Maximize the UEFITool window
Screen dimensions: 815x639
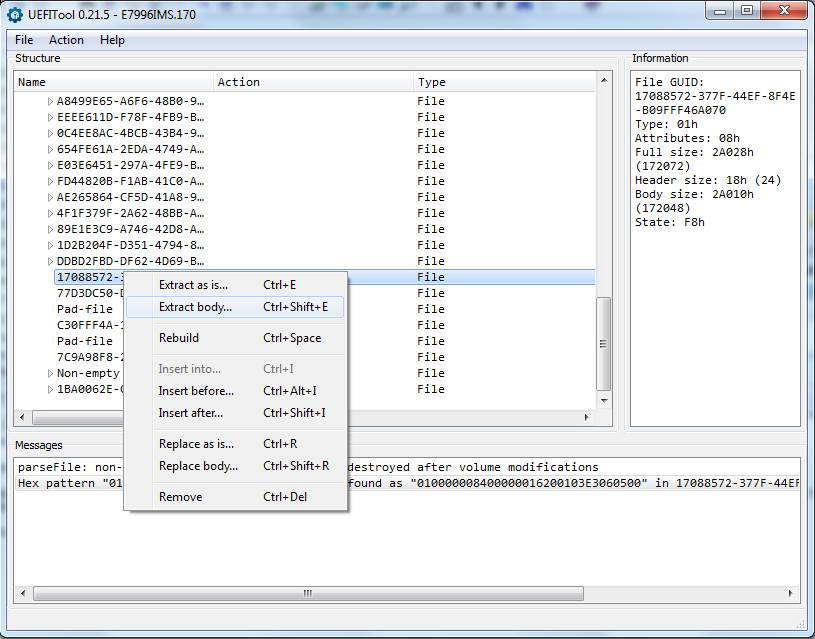coord(747,11)
